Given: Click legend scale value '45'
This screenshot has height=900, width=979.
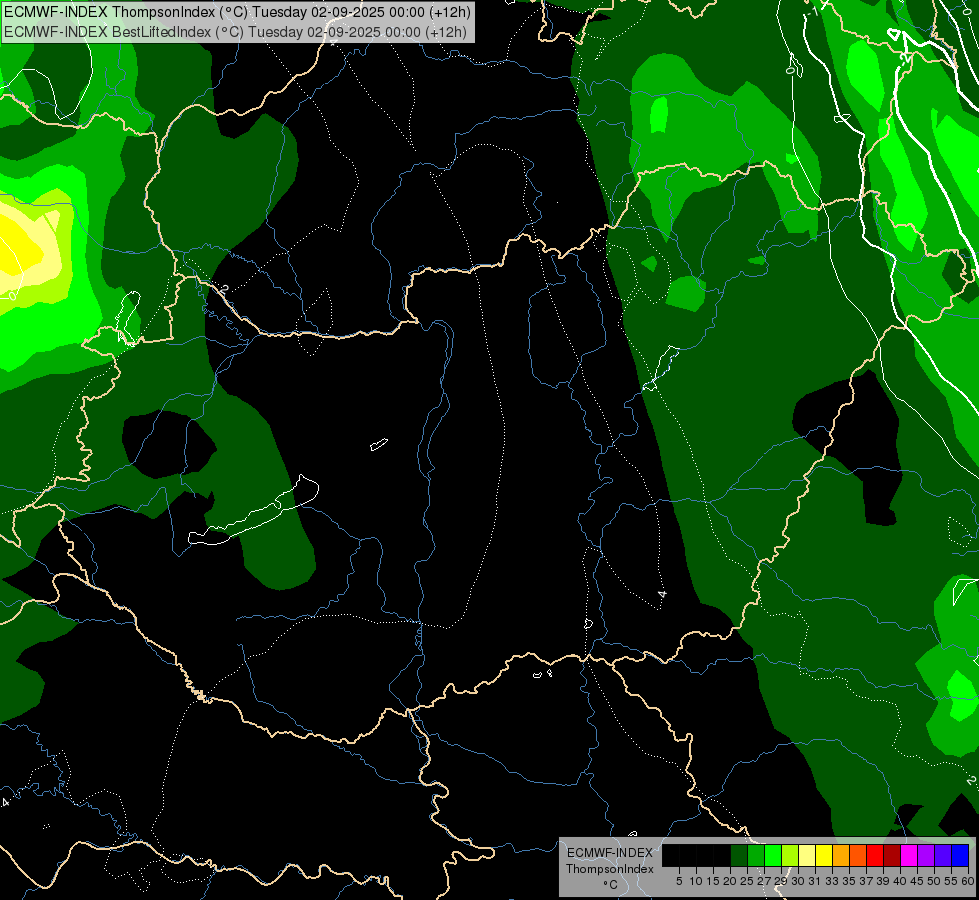Looking at the screenshot, I should pos(918,881).
